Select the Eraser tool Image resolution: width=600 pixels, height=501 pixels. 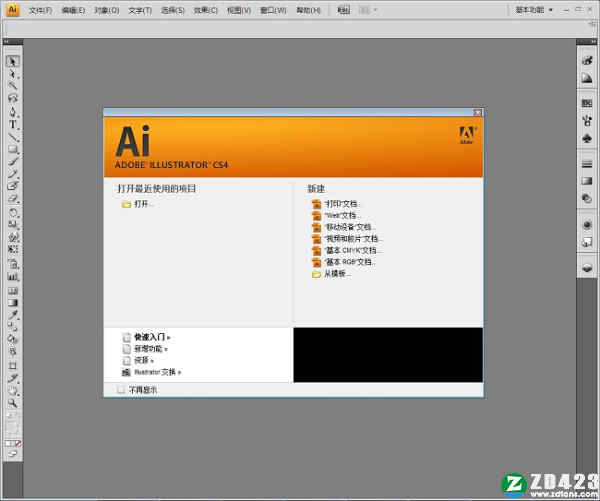(13, 199)
